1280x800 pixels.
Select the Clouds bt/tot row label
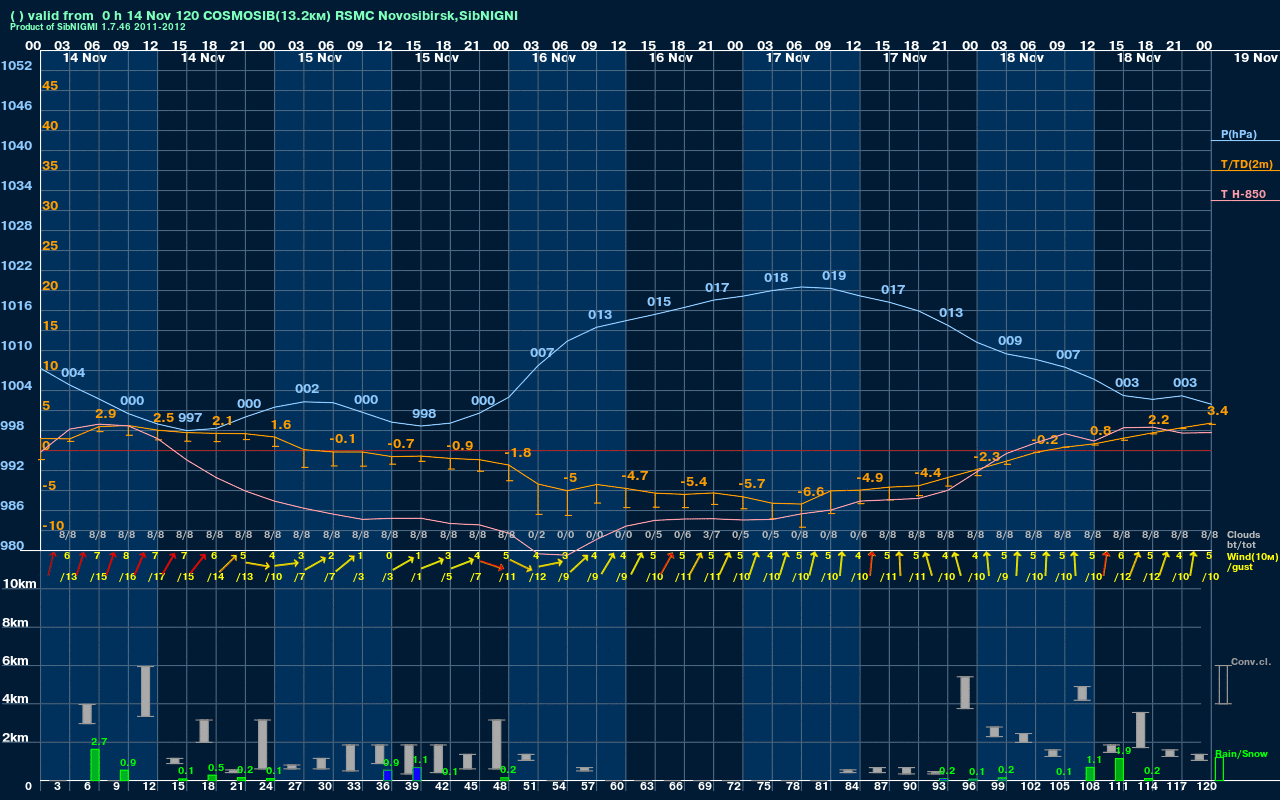[x=1243, y=539]
